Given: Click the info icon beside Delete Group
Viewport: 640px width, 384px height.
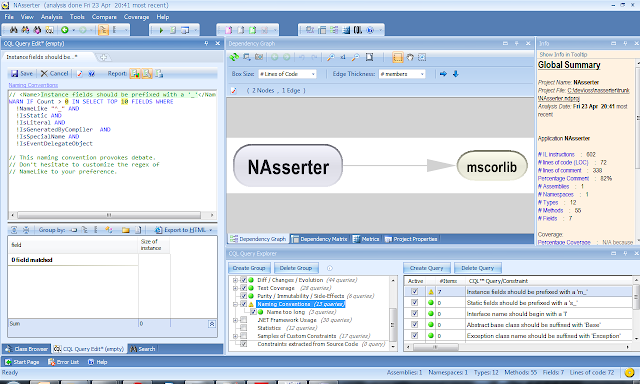Looking at the screenshot, I should point(330,268).
